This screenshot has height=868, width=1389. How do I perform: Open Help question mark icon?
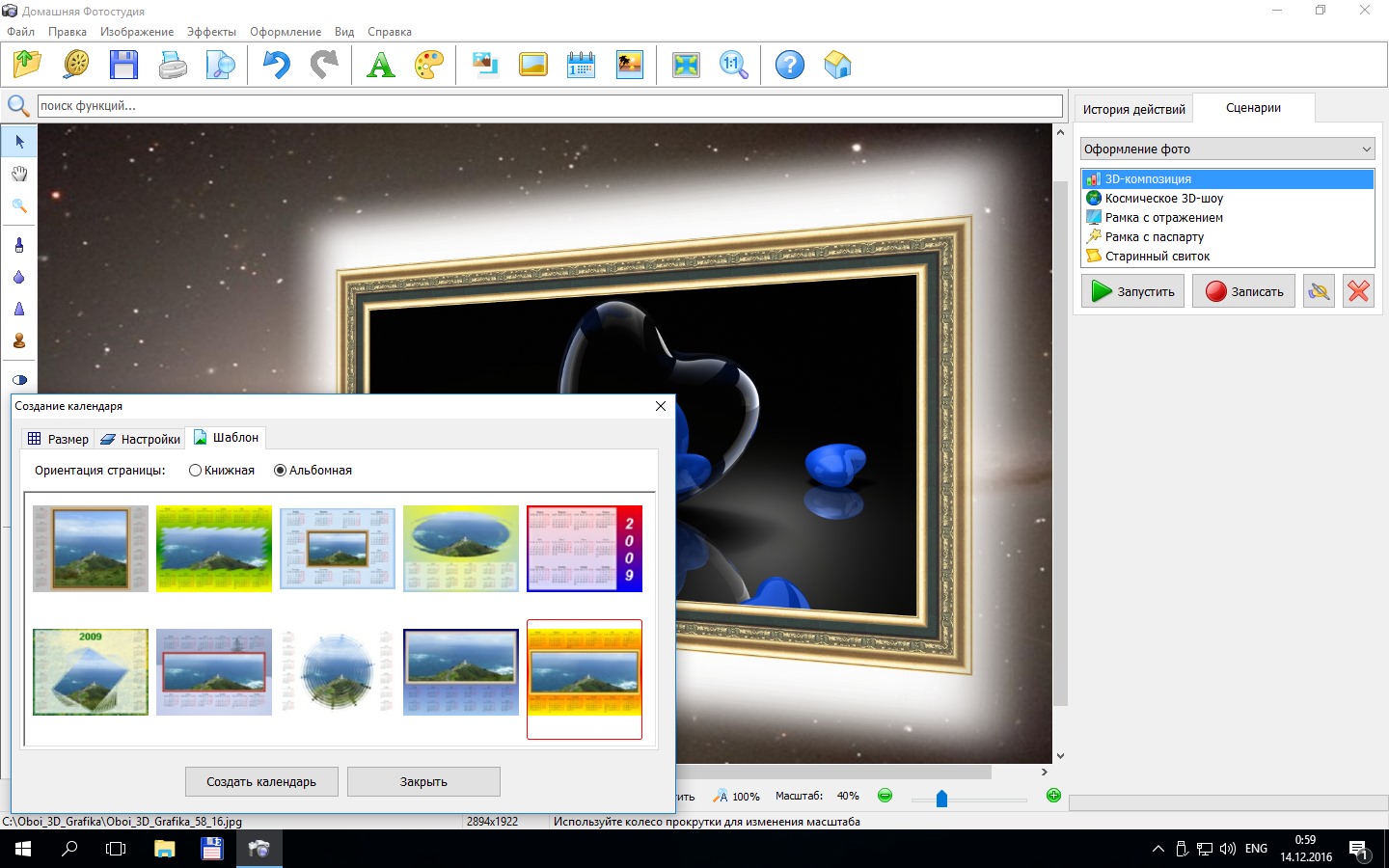(789, 66)
